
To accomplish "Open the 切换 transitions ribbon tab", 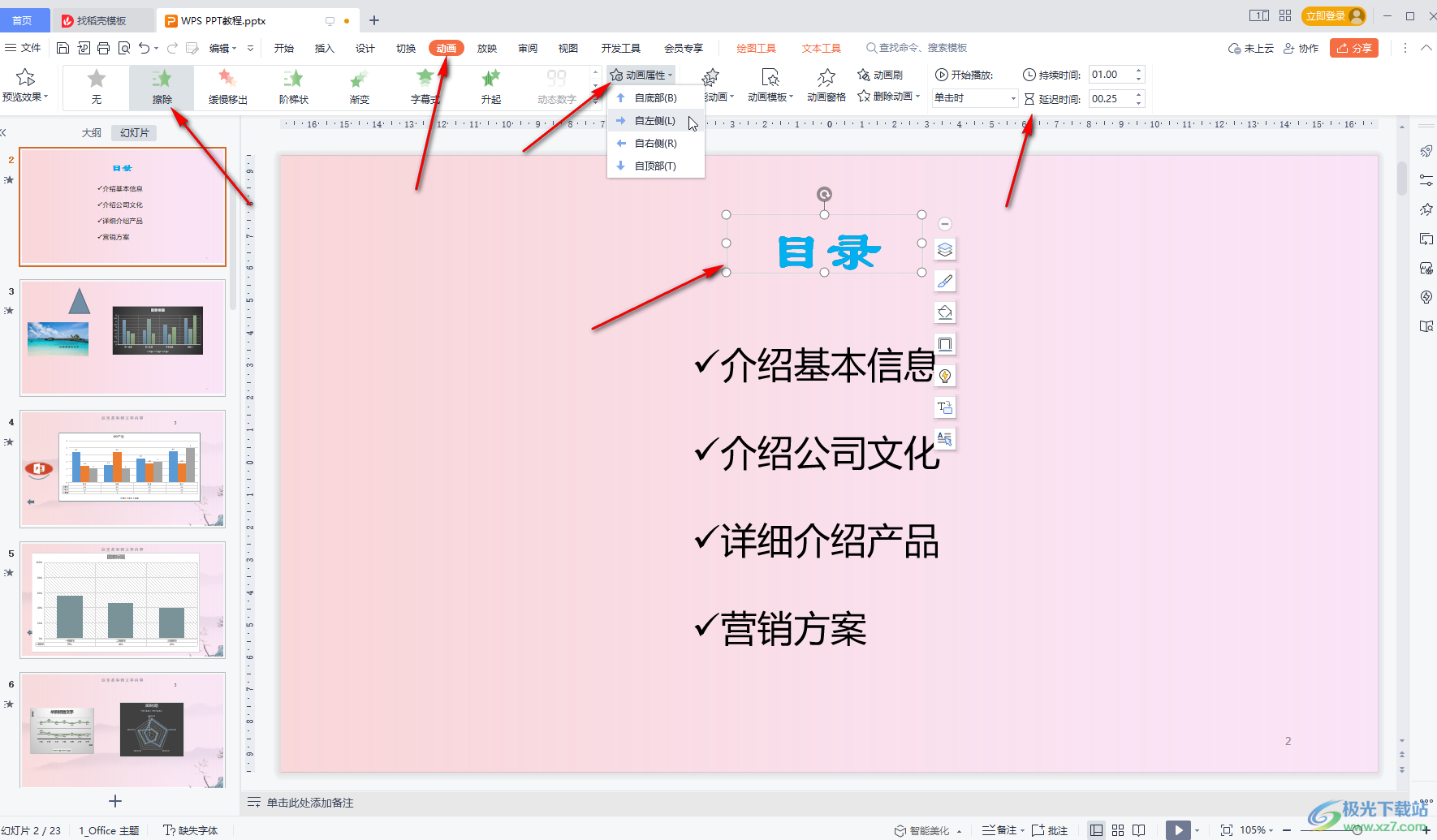I will (405, 48).
